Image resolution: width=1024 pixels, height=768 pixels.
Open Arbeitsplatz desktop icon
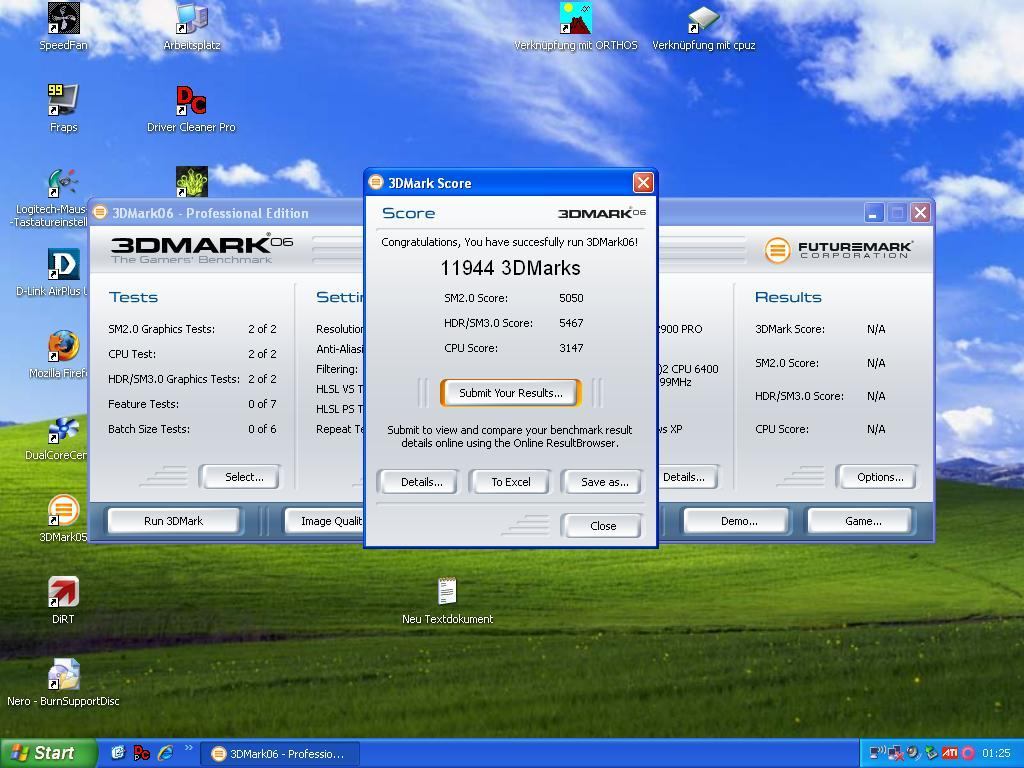[191, 26]
